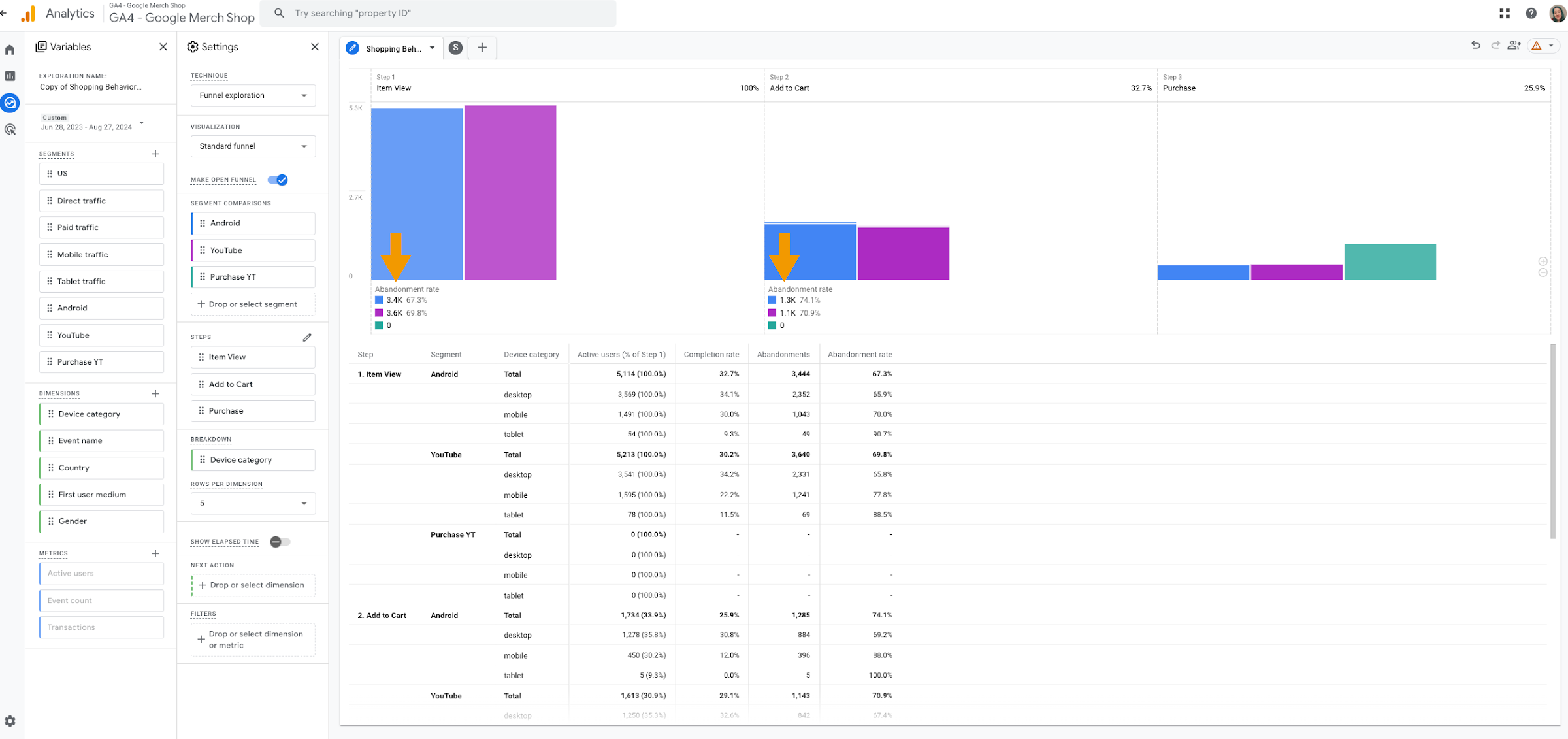Open the custom date range picker
The image size is (1568, 739).
coord(91,123)
